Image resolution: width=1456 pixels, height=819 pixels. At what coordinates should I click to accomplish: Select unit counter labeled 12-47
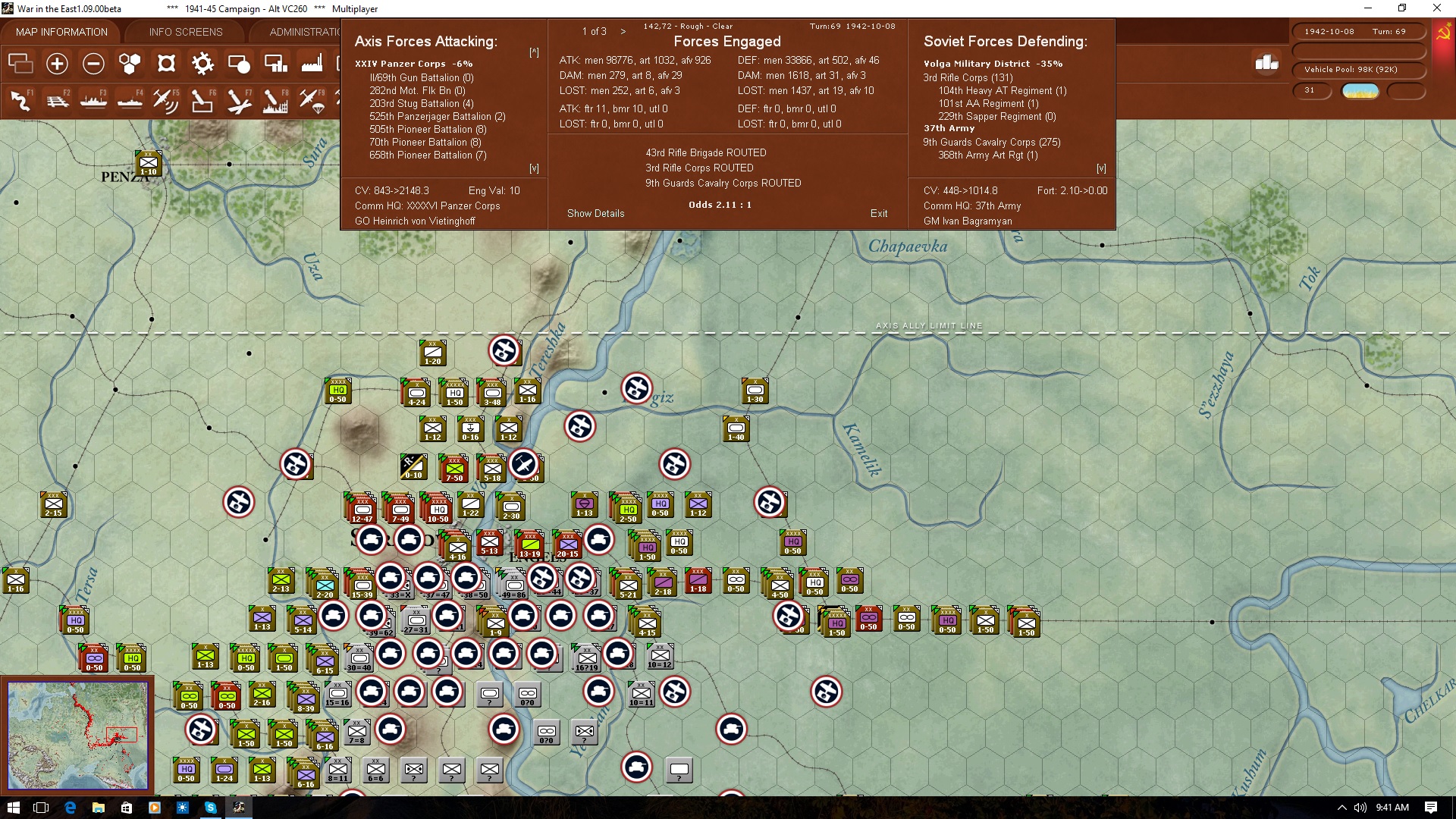tap(362, 509)
